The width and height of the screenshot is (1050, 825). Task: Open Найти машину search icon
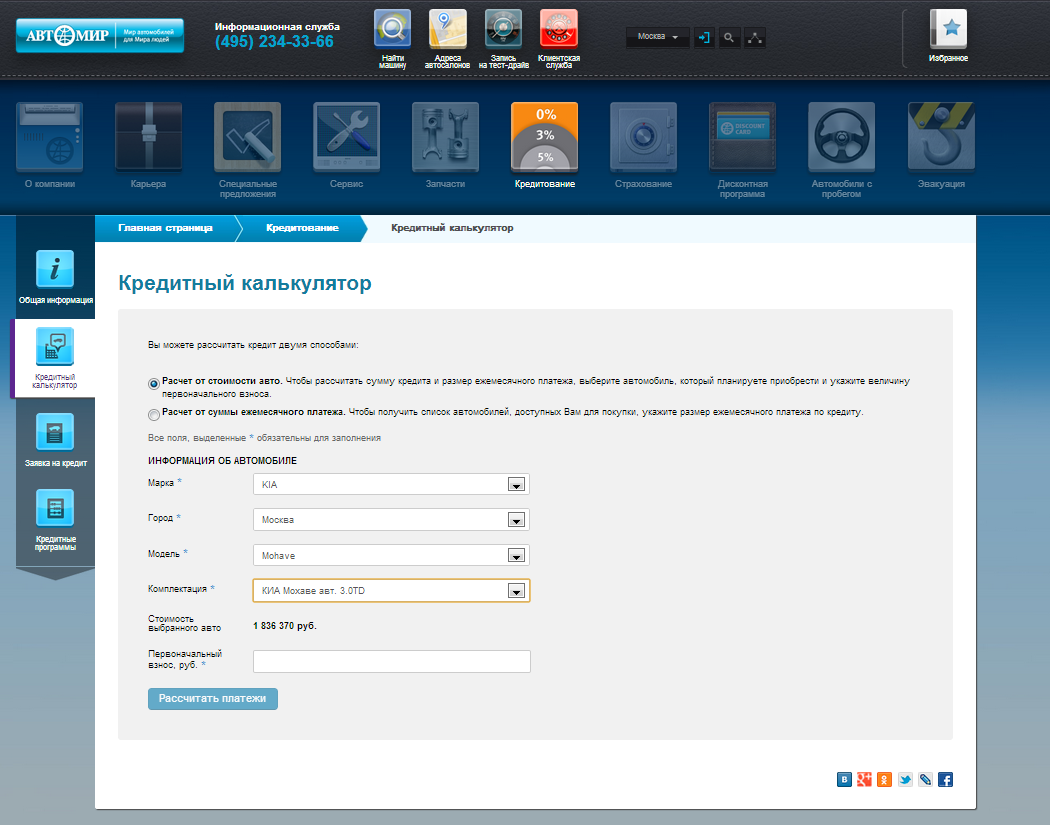tap(392, 29)
